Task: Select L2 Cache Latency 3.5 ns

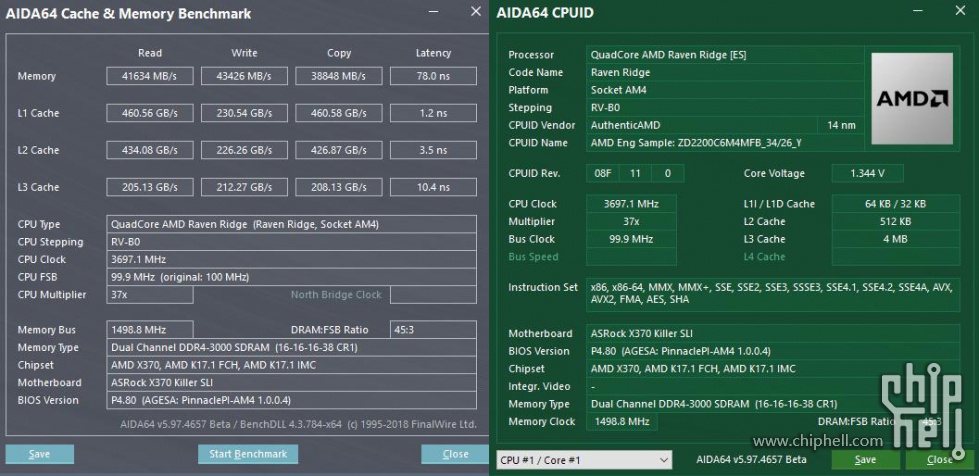Action: click(433, 150)
